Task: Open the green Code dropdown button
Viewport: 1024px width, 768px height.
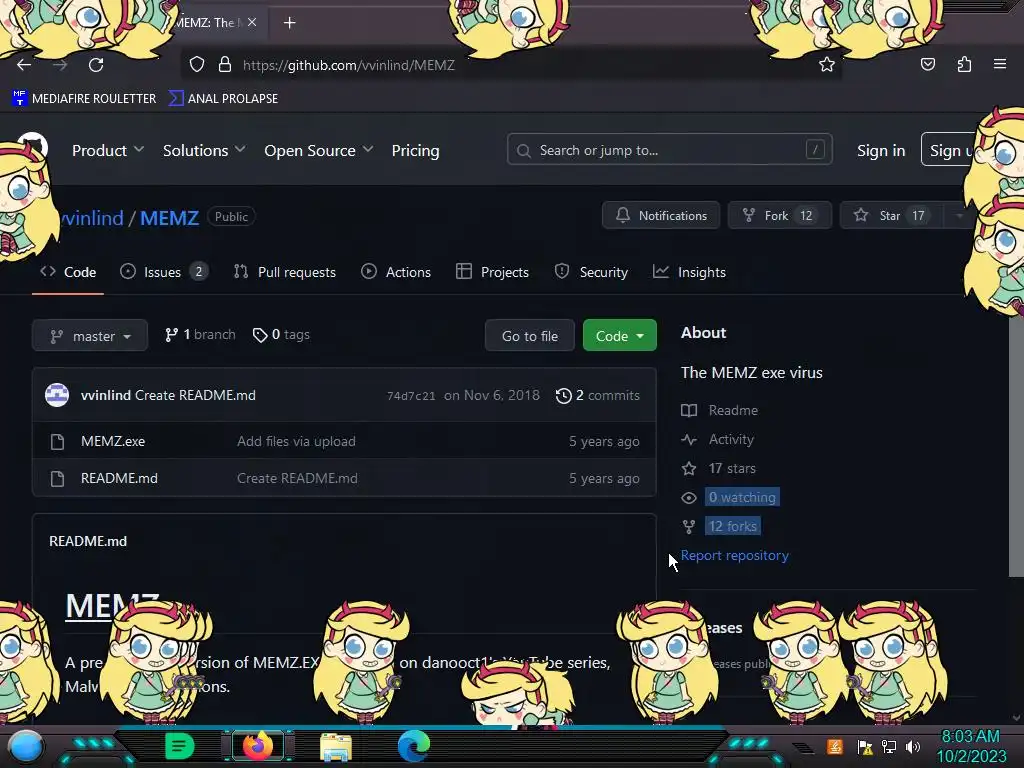Action: pos(620,336)
